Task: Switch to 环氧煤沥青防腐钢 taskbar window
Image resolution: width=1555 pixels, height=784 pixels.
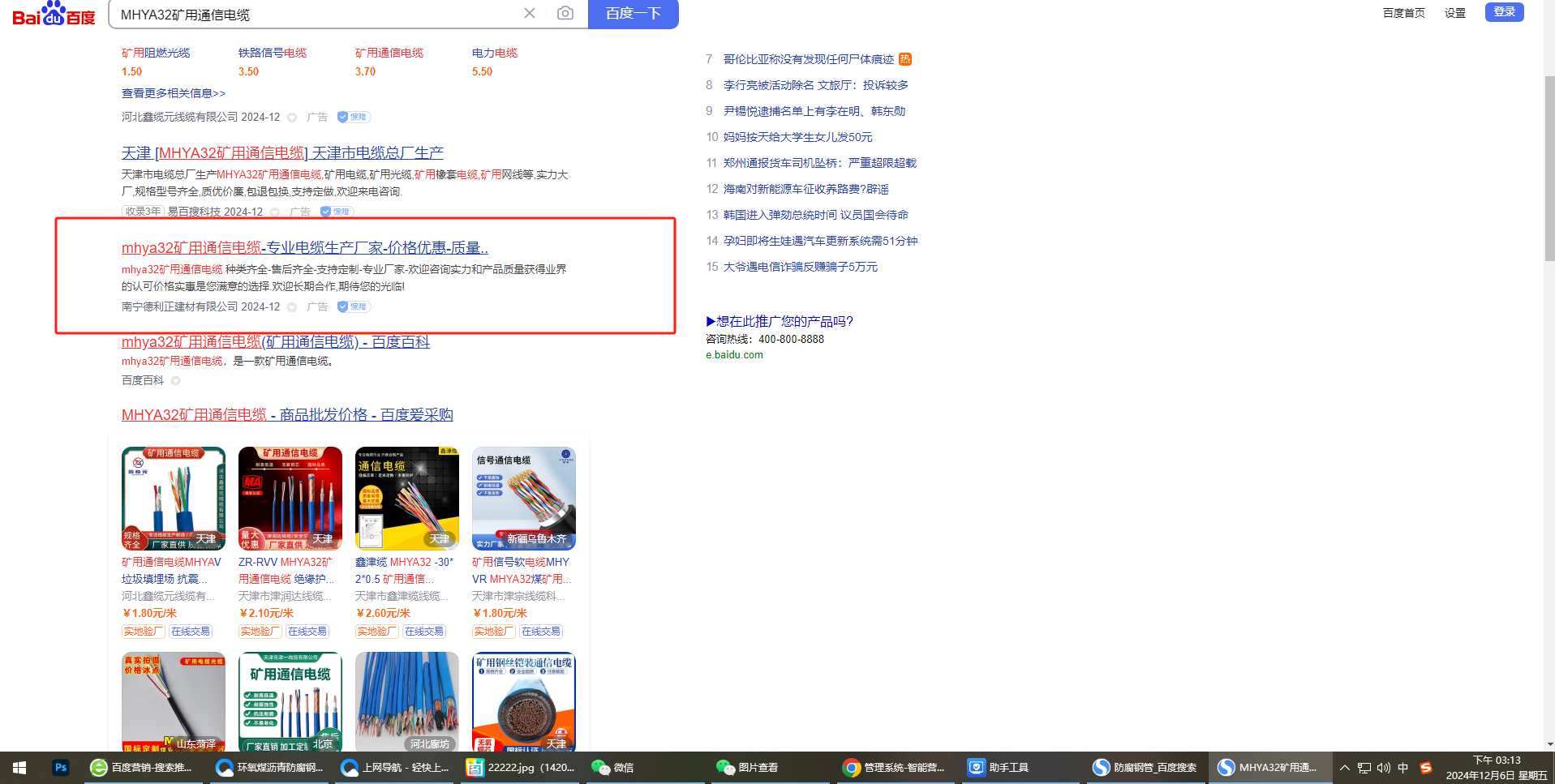Action: click(x=270, y=768)
